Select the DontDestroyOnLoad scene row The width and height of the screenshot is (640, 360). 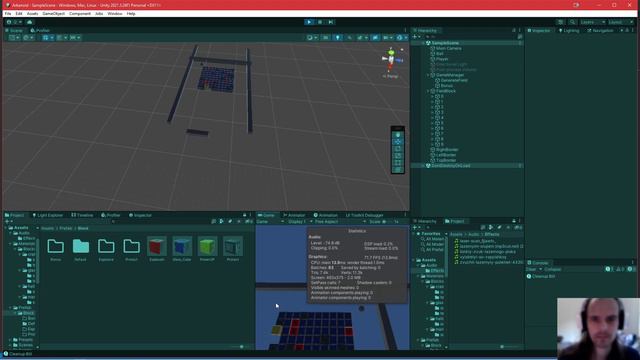pos(468,166)
